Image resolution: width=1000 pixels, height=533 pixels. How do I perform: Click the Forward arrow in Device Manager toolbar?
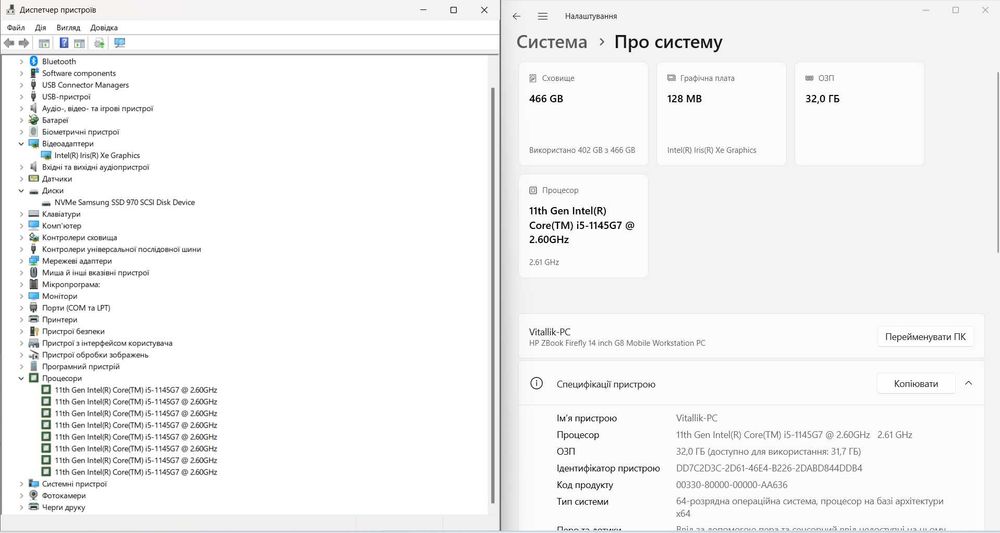coord(24,43)
